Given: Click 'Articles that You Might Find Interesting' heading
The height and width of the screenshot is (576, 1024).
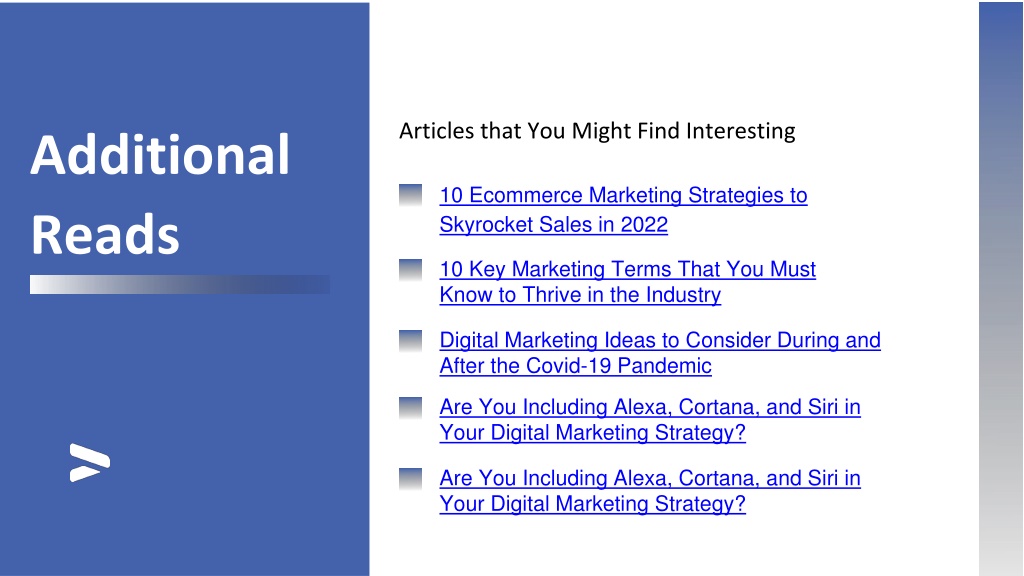Looking at the screenshot, I should pyautogui.click(x=597, y=131).
